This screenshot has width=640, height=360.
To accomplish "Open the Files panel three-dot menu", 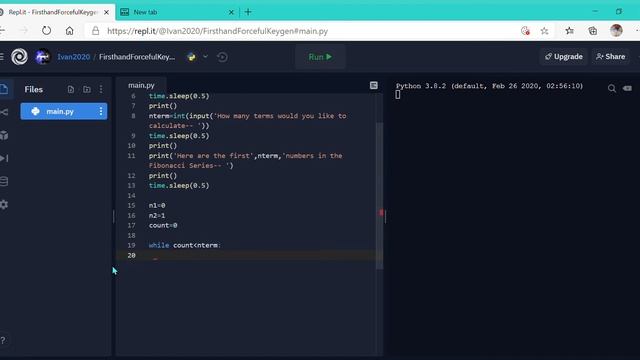I will (101, 89).
